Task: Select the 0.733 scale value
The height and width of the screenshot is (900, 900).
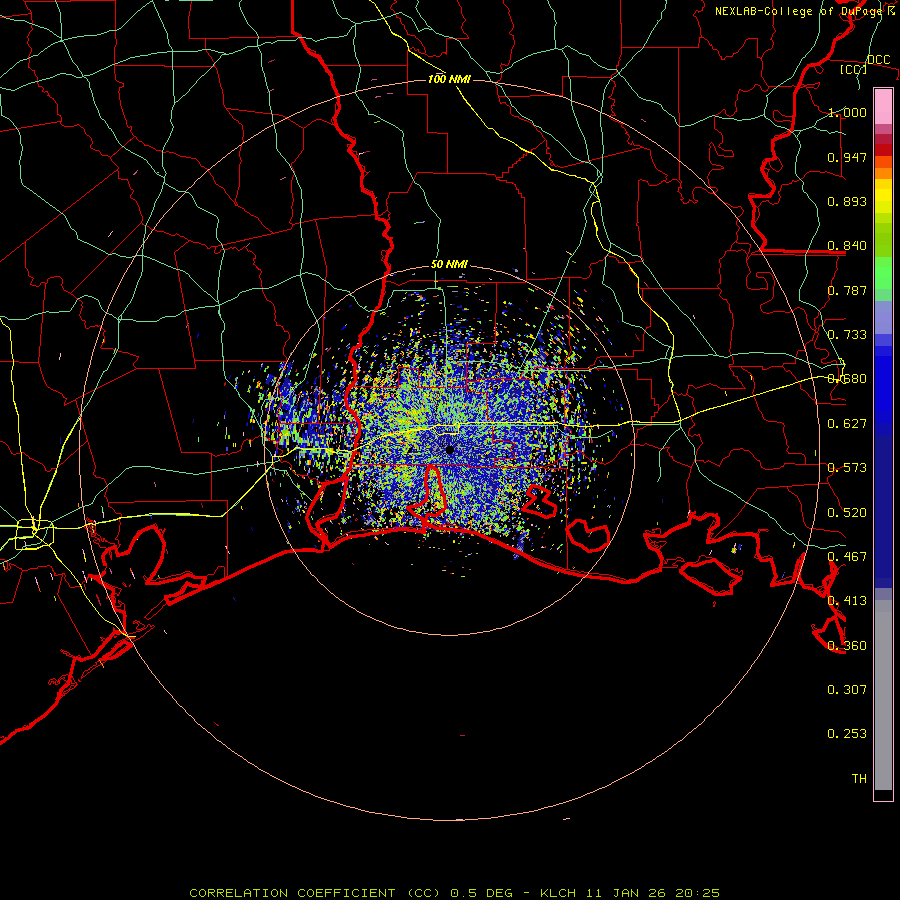Action: (x=847, y=335)
